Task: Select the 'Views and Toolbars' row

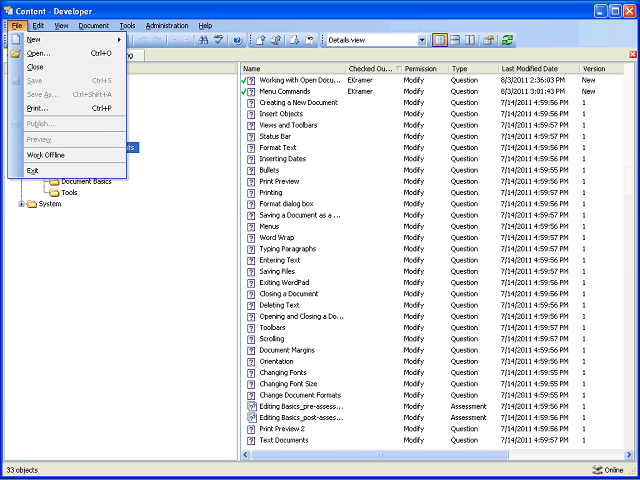Action: coord(432,125)
